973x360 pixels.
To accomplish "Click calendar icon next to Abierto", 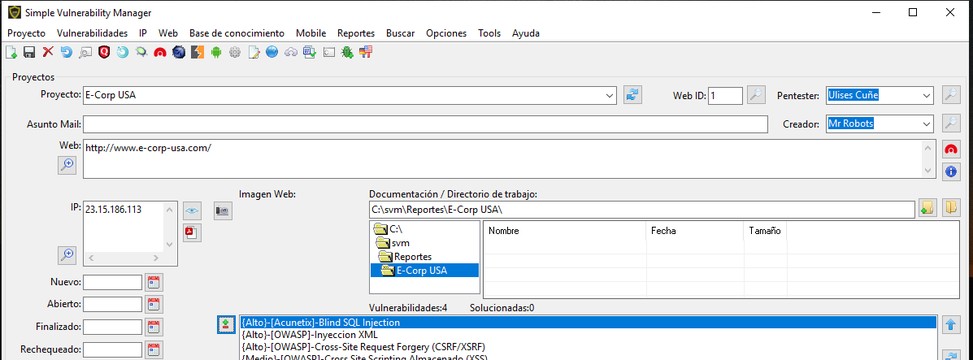I will [x=155, y=305].
